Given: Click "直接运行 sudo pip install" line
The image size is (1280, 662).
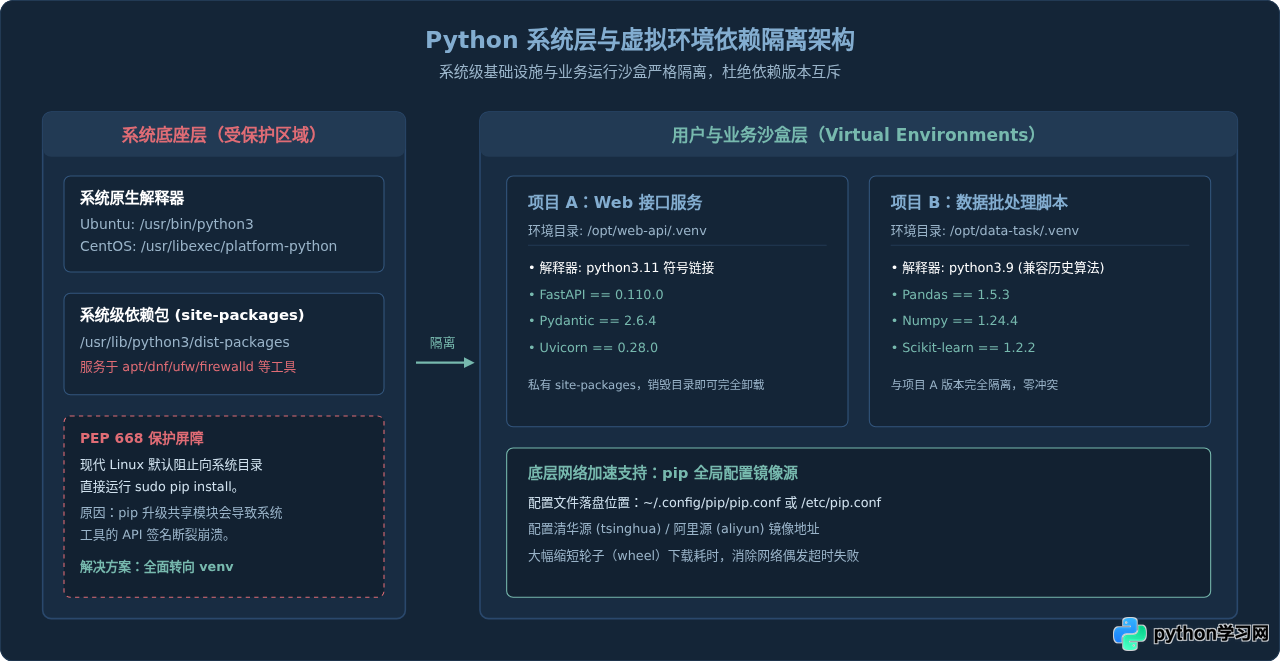Looking at the screenshot, I should [x=160, y=487].
